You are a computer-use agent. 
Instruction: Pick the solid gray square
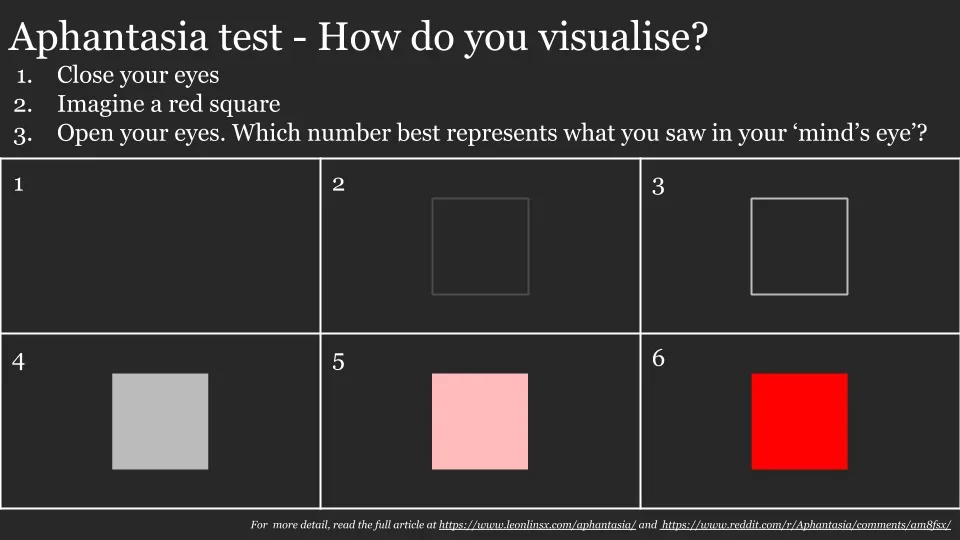point(160,421)
